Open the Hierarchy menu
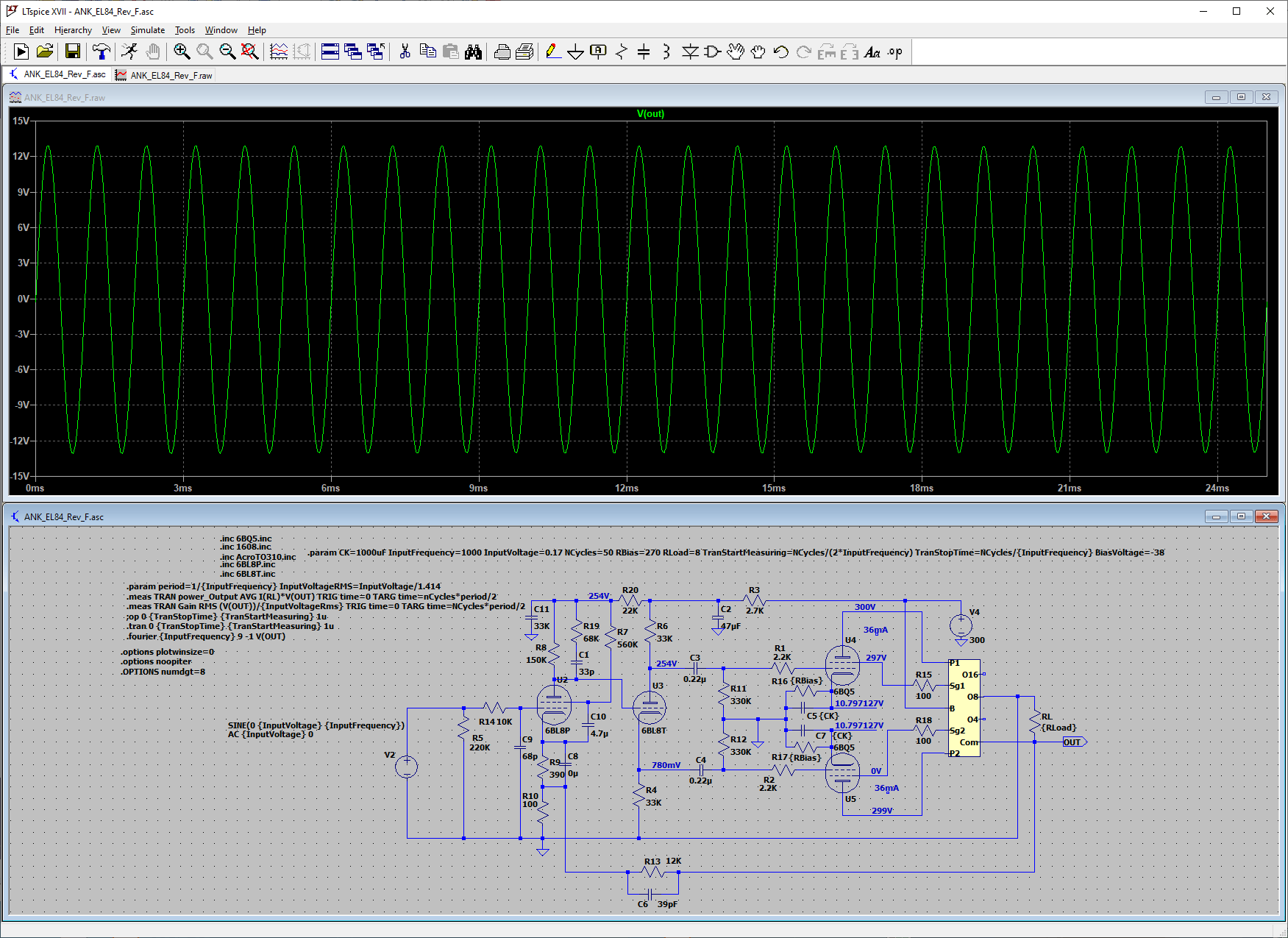The width and height of the screenshot is (1288, 938). (73, 30)
